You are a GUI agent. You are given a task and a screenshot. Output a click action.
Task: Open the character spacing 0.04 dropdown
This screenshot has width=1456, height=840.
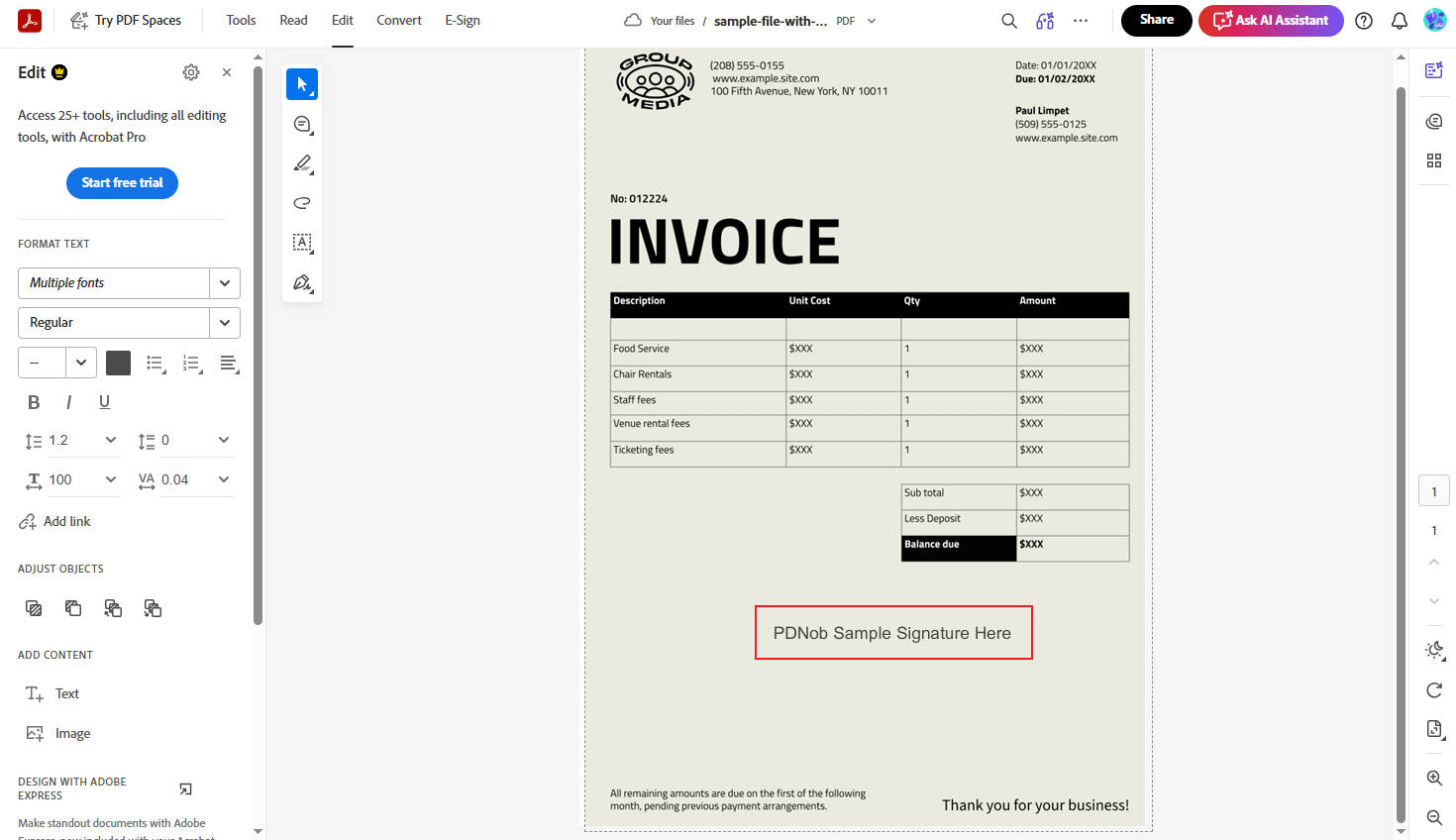coord(224,479)
